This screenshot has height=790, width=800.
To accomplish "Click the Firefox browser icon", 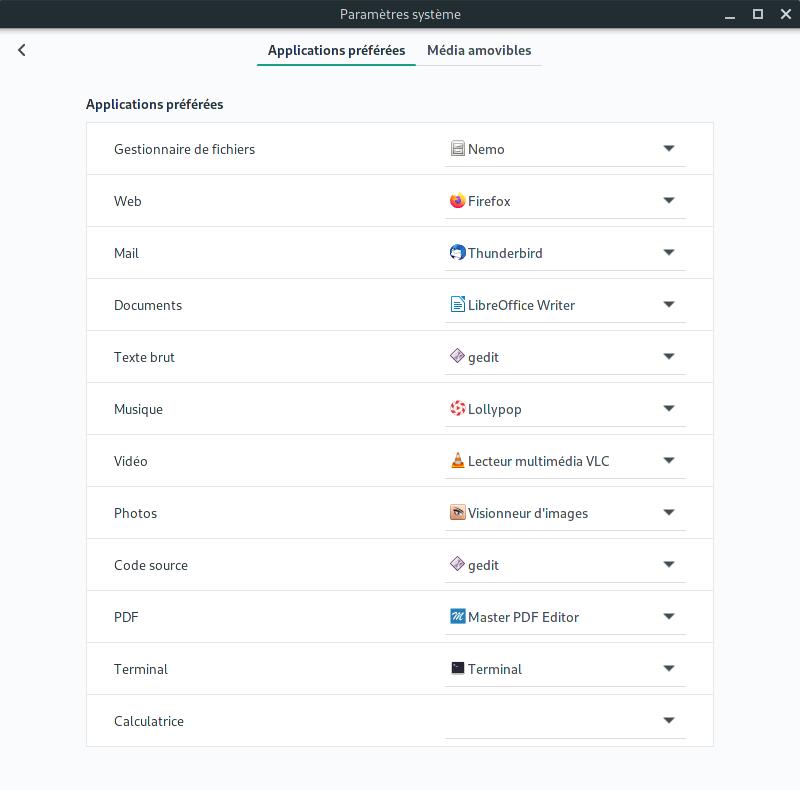I will point(458,201).
